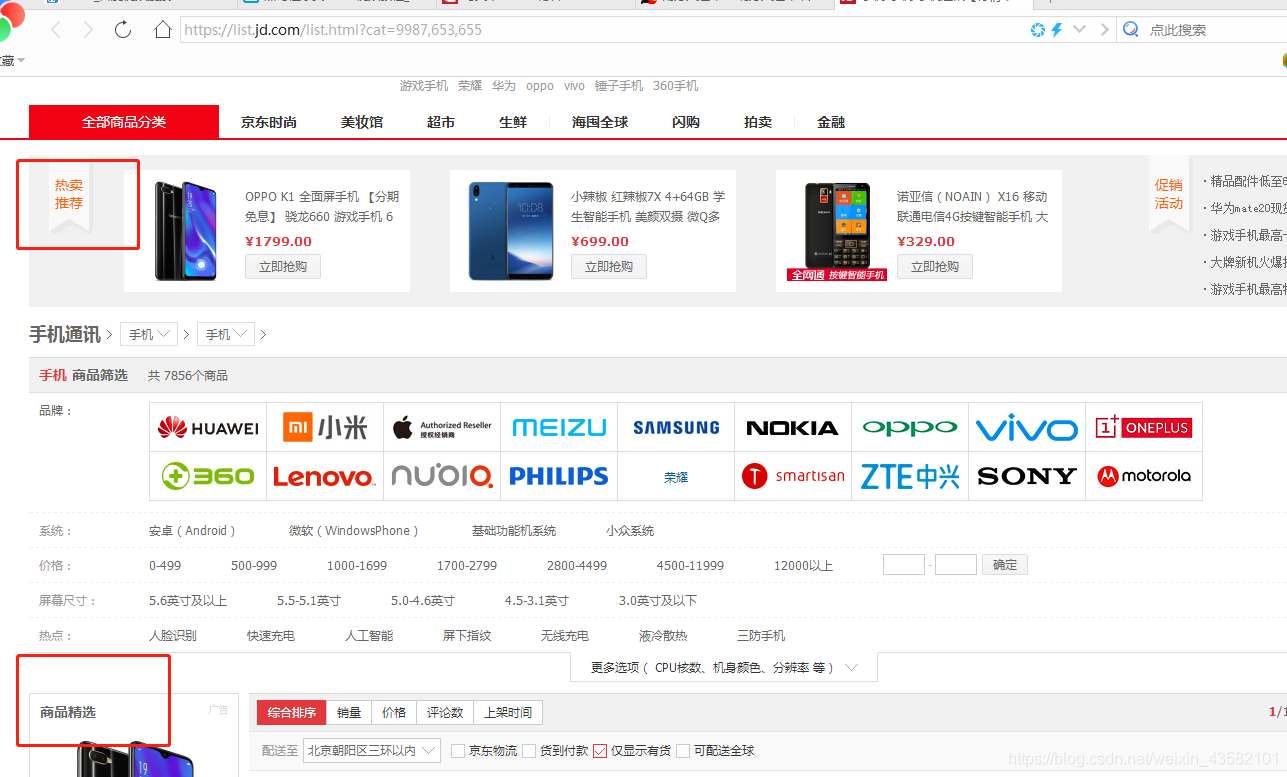
Task: Click 立即抢购 for OPPO K1
Action: click(283, 266)
